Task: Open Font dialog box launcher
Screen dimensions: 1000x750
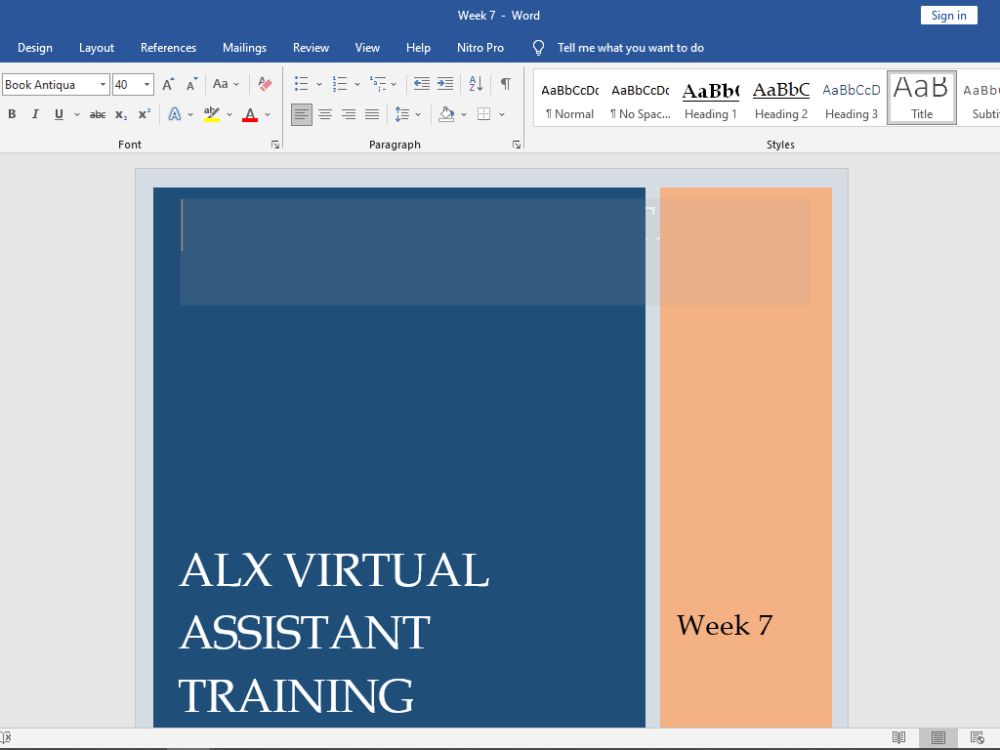Action: point(275,145)
